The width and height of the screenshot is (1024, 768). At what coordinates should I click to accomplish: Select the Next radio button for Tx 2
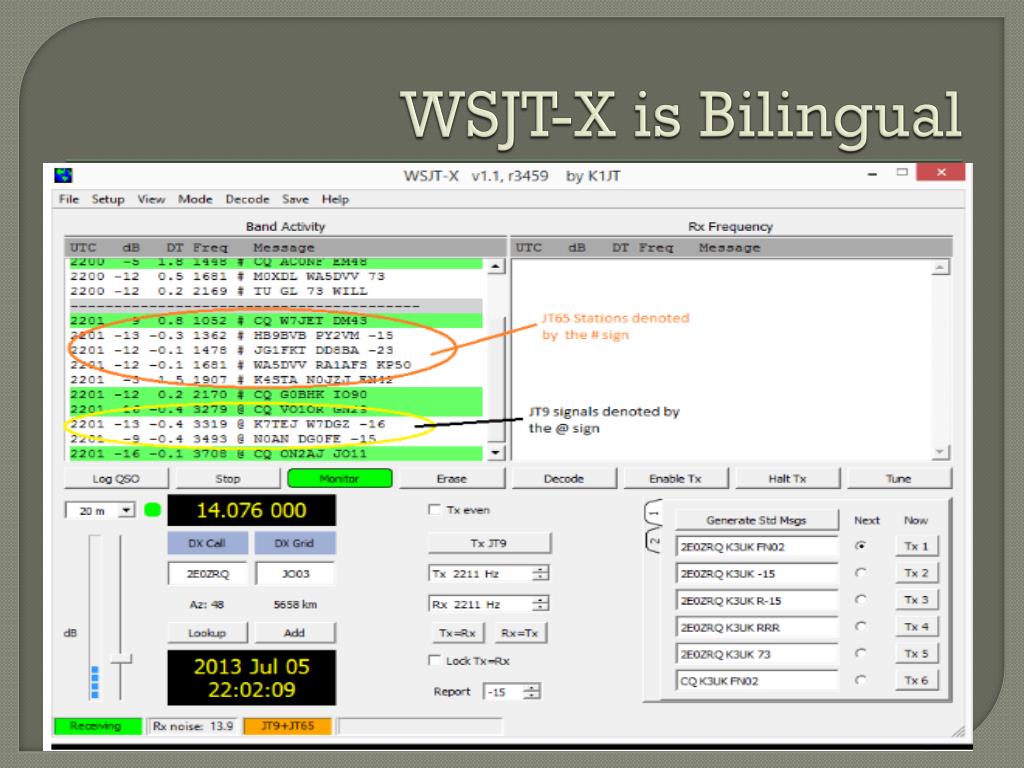click(x=861, y=573)
